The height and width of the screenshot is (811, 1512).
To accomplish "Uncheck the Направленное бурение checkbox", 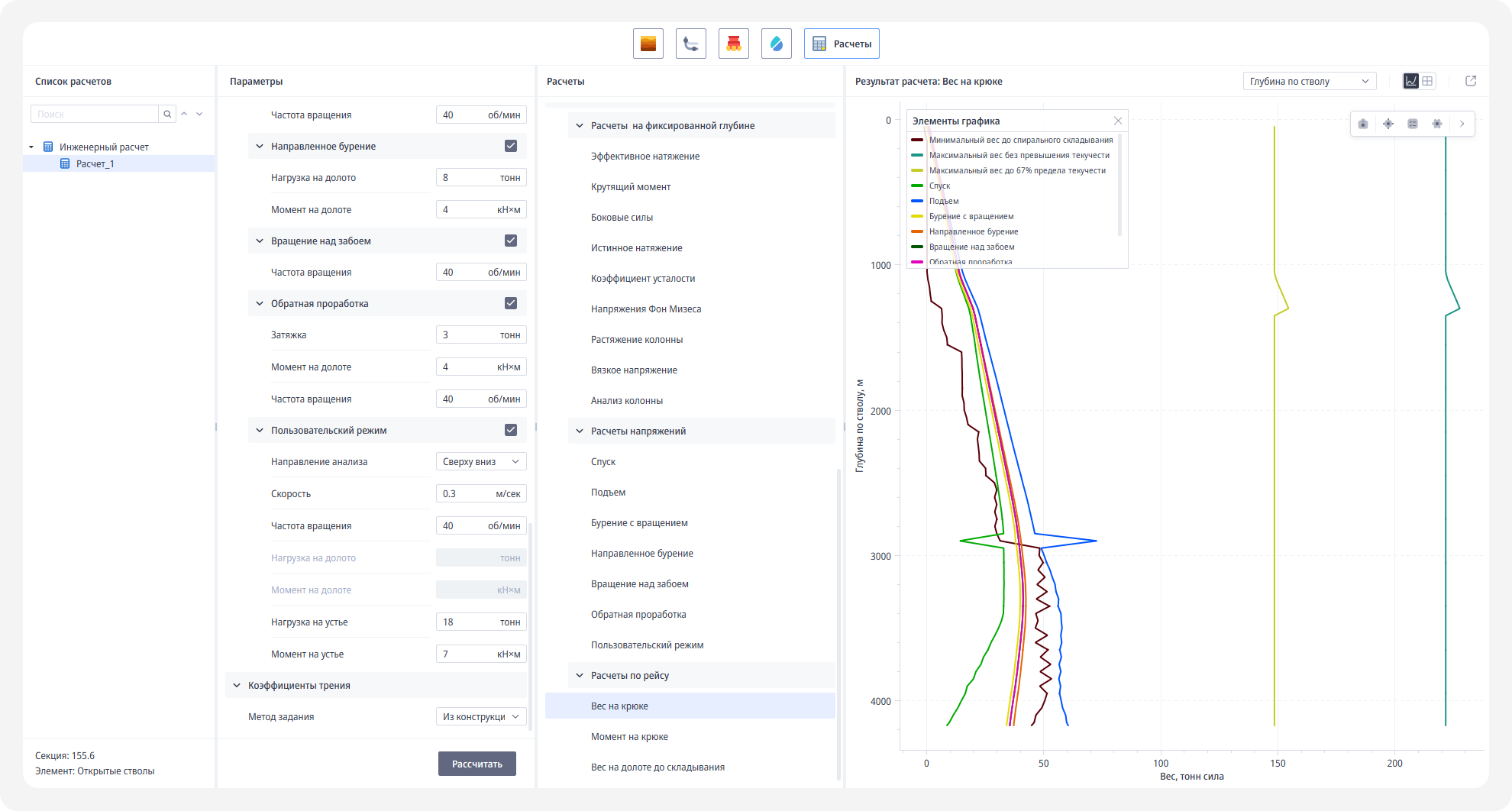I will [x=511, y=146].
